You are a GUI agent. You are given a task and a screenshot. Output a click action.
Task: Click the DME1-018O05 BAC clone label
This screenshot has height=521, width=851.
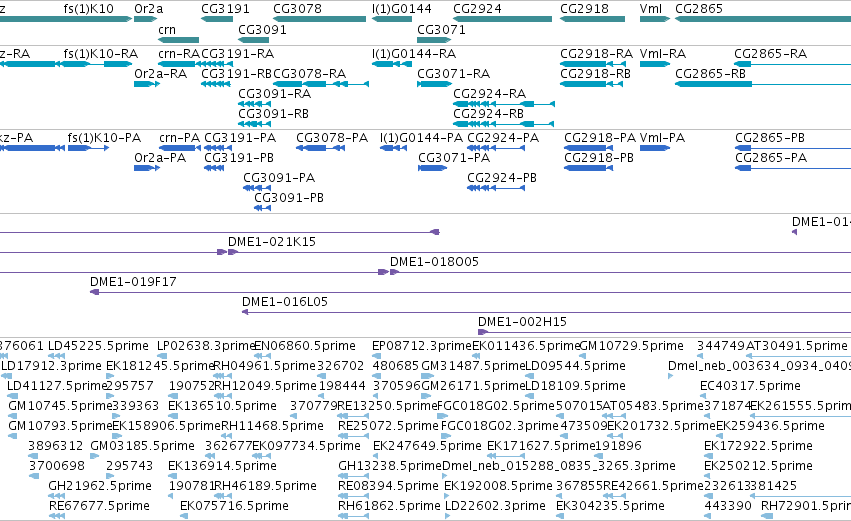434,262
